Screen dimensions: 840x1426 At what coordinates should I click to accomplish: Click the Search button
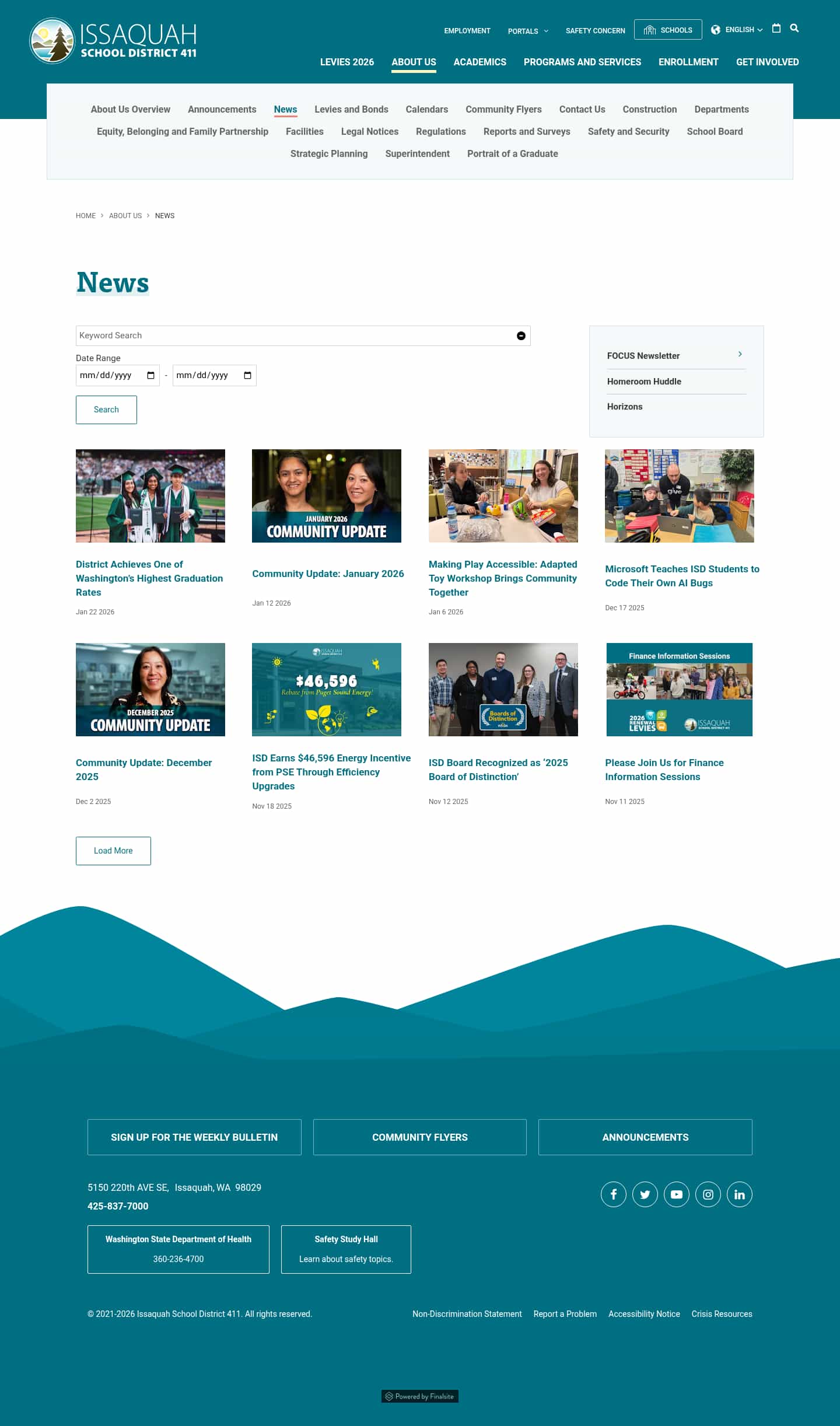tap(106, 410)
